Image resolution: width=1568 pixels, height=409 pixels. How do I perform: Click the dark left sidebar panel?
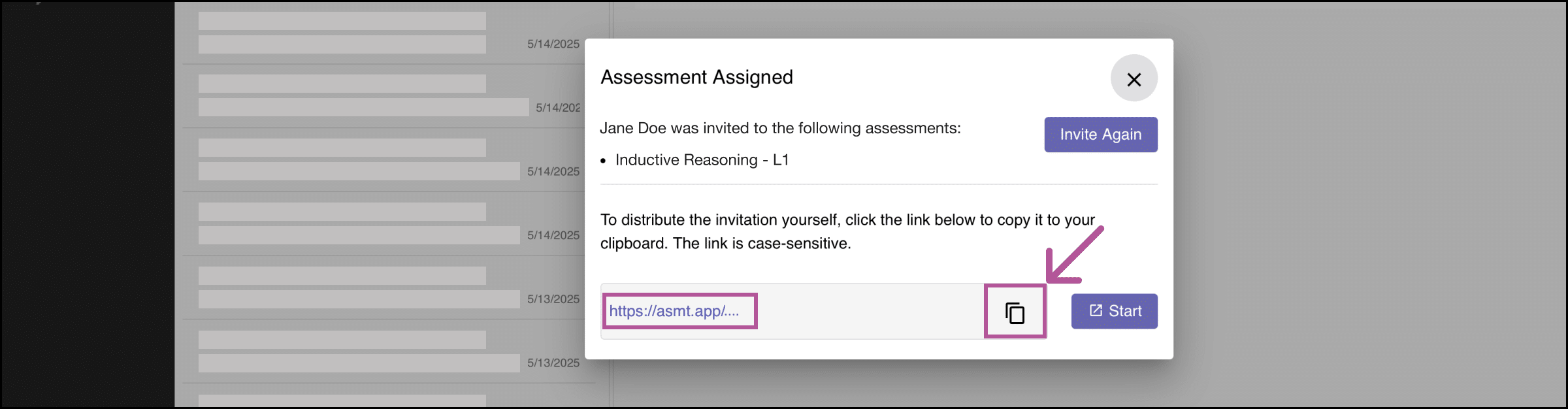tap(88, 204)
